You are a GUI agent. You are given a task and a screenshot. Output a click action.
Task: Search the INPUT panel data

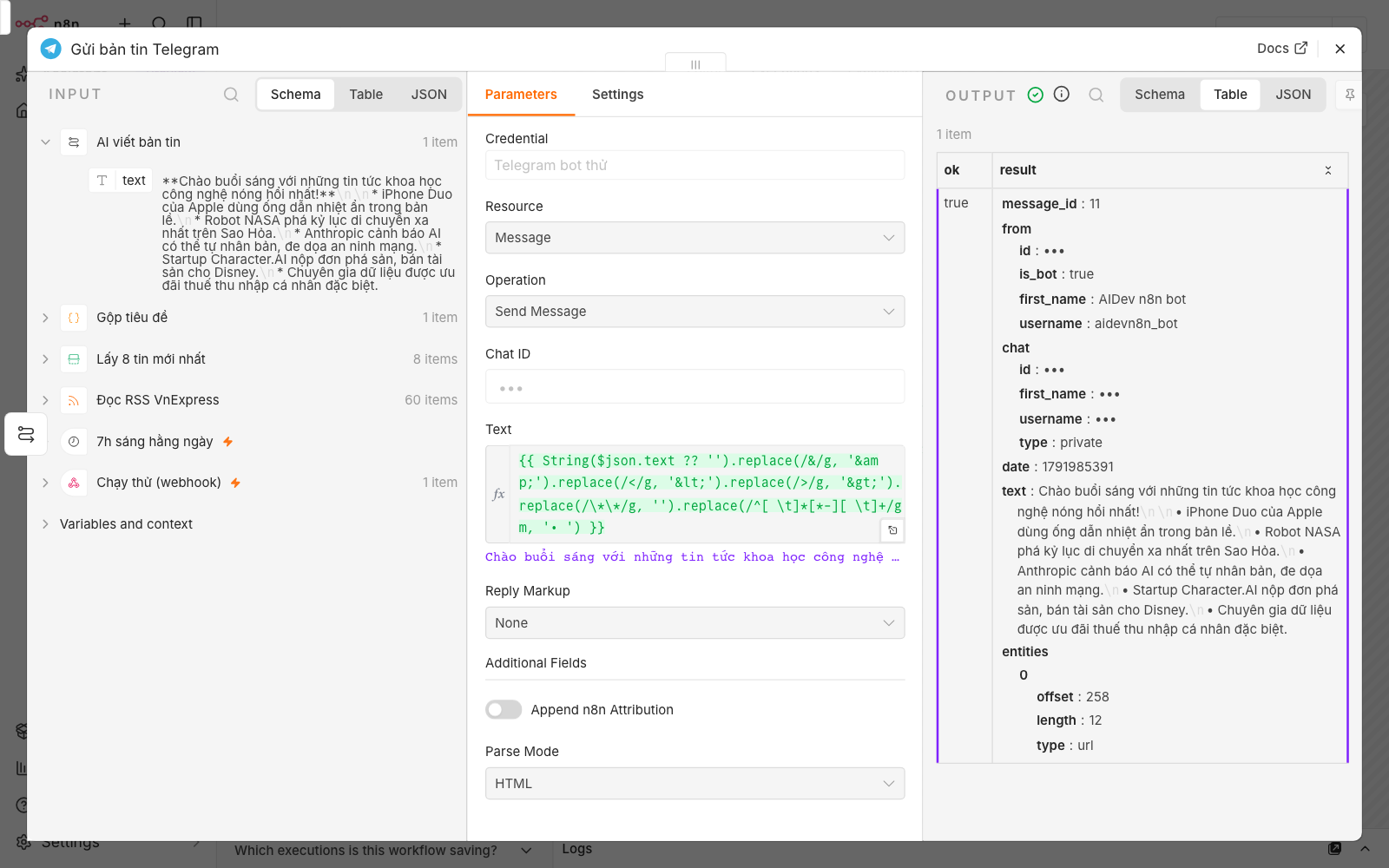[x=231, y=95]
